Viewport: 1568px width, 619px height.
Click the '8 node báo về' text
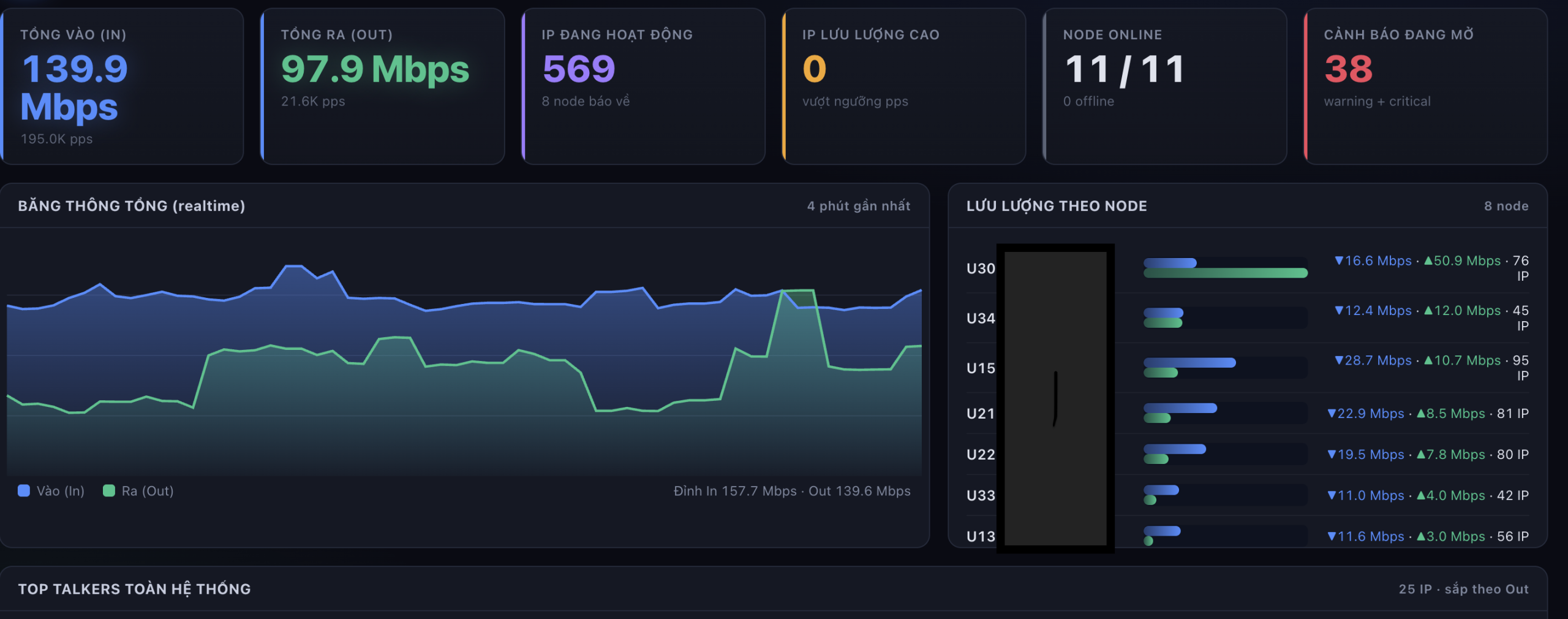click(586, 101)
